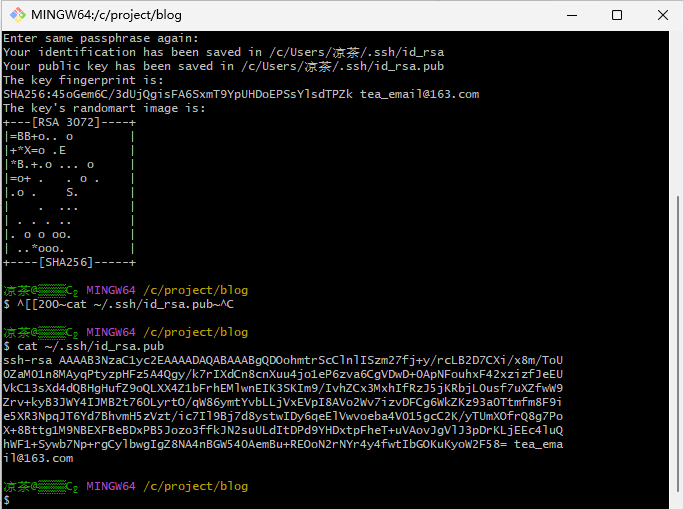Click the trailing 'il@163.com' line

[x=38, y=458]
